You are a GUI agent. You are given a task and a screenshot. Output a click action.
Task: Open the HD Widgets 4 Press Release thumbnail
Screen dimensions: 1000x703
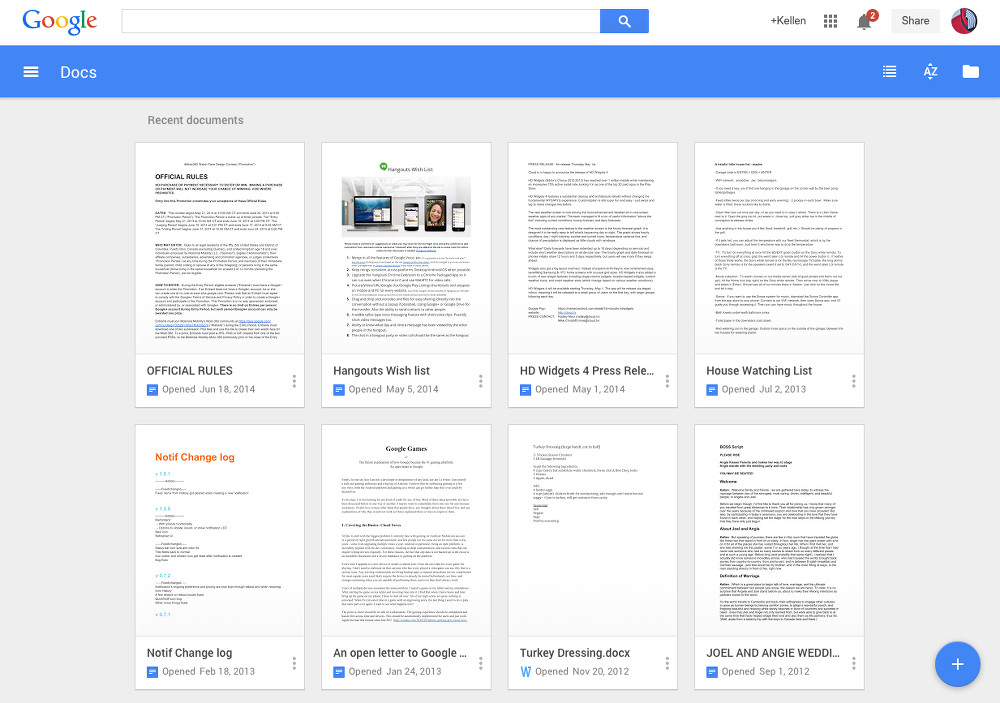point(592,249)
